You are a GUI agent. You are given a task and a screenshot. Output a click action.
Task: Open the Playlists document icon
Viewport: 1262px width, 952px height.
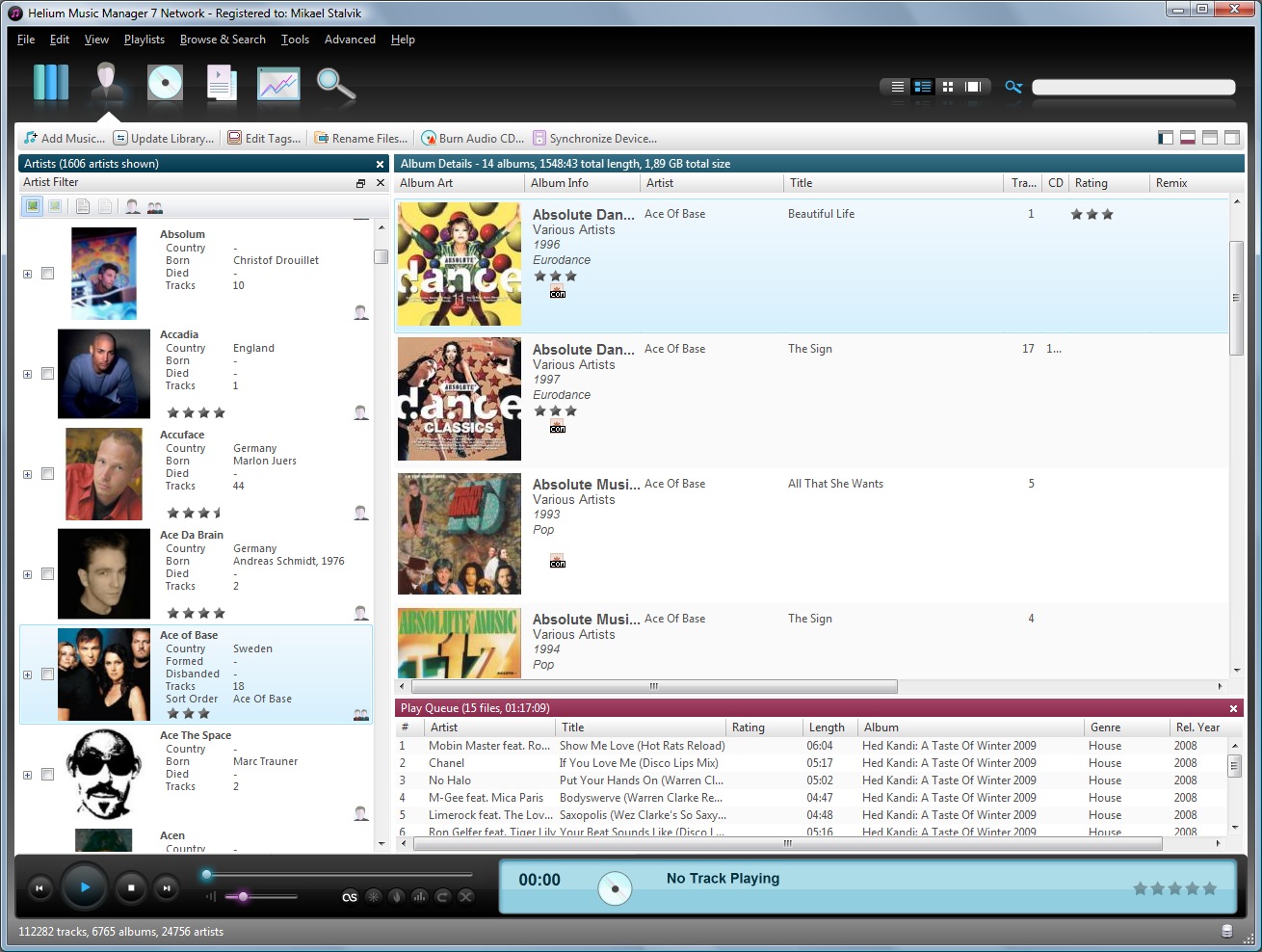click(222, 83)
